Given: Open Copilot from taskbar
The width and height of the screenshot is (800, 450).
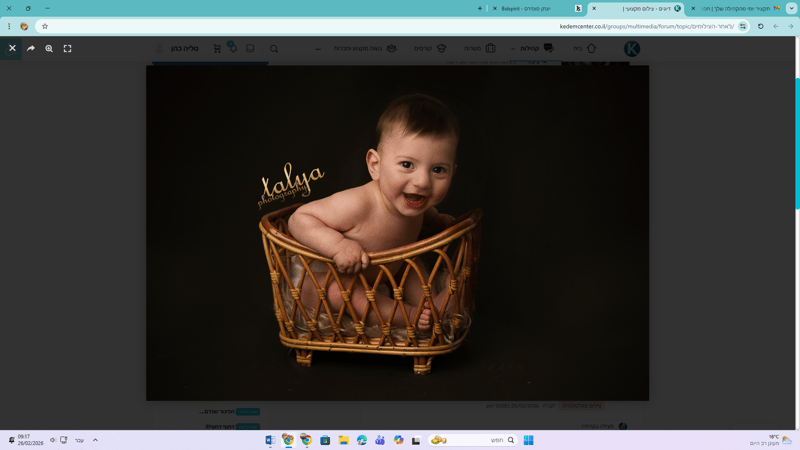Looking at the screenshot, I should tap(398, 440).
